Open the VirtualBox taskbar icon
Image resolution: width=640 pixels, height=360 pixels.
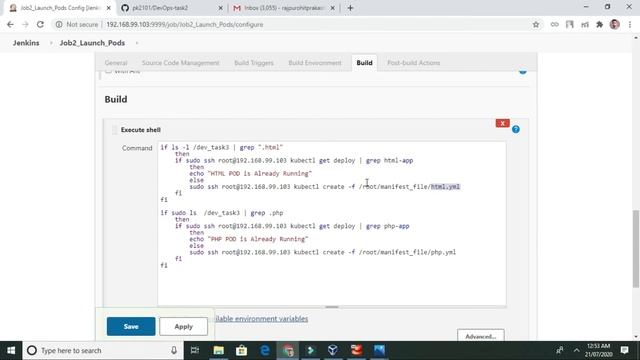tap(333, 350)
